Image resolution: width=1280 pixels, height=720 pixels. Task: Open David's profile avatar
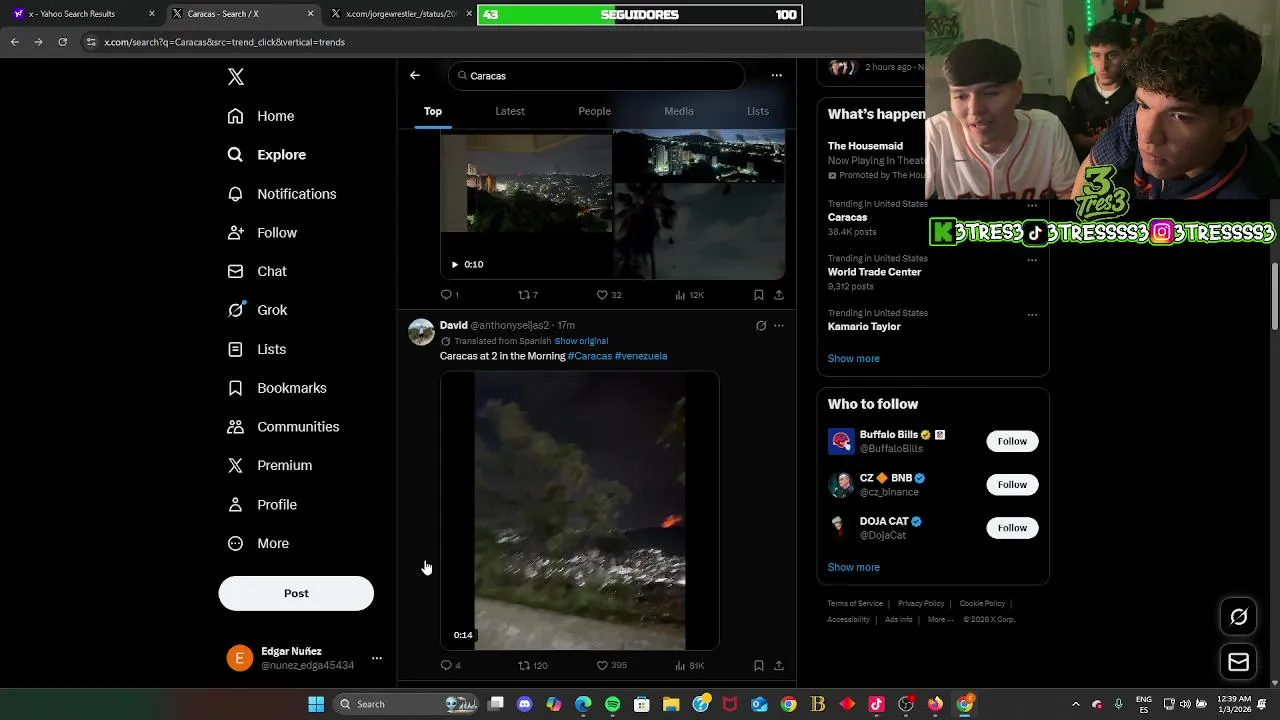(421, 332)
